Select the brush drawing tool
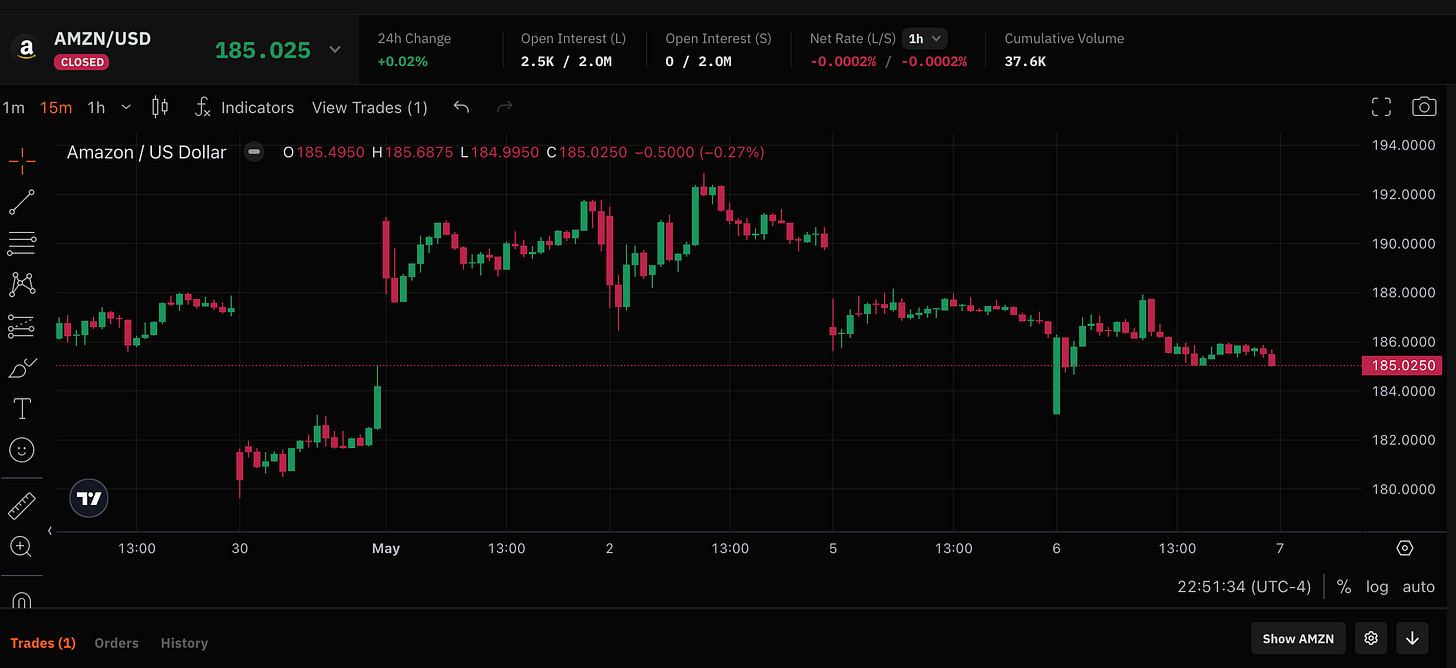Image resolution: width=1456 pixels, height=668 pixels. tap(22, 368)
